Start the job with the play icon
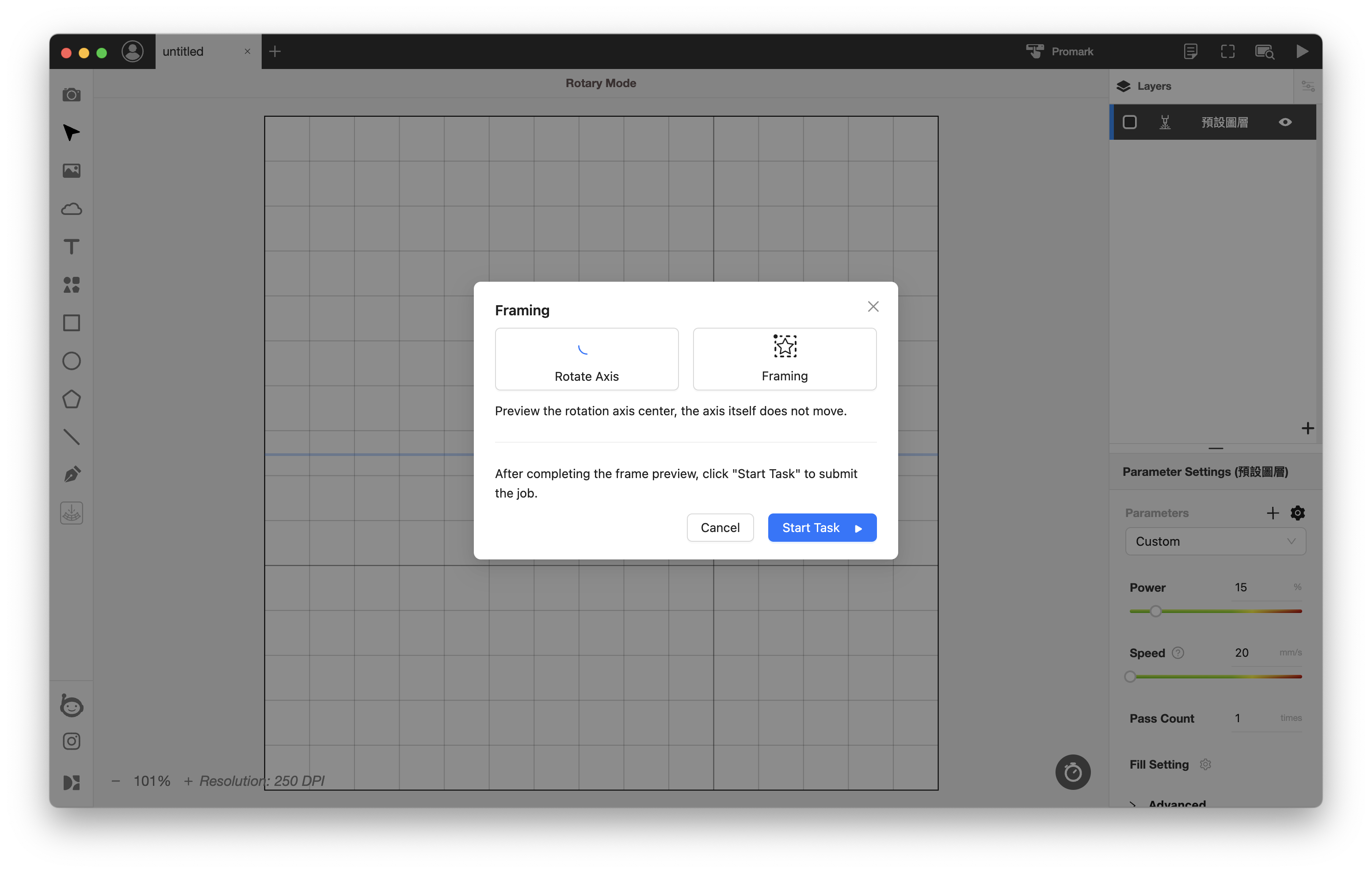This screenshot has width=1372, height=873. (1303, 51)
